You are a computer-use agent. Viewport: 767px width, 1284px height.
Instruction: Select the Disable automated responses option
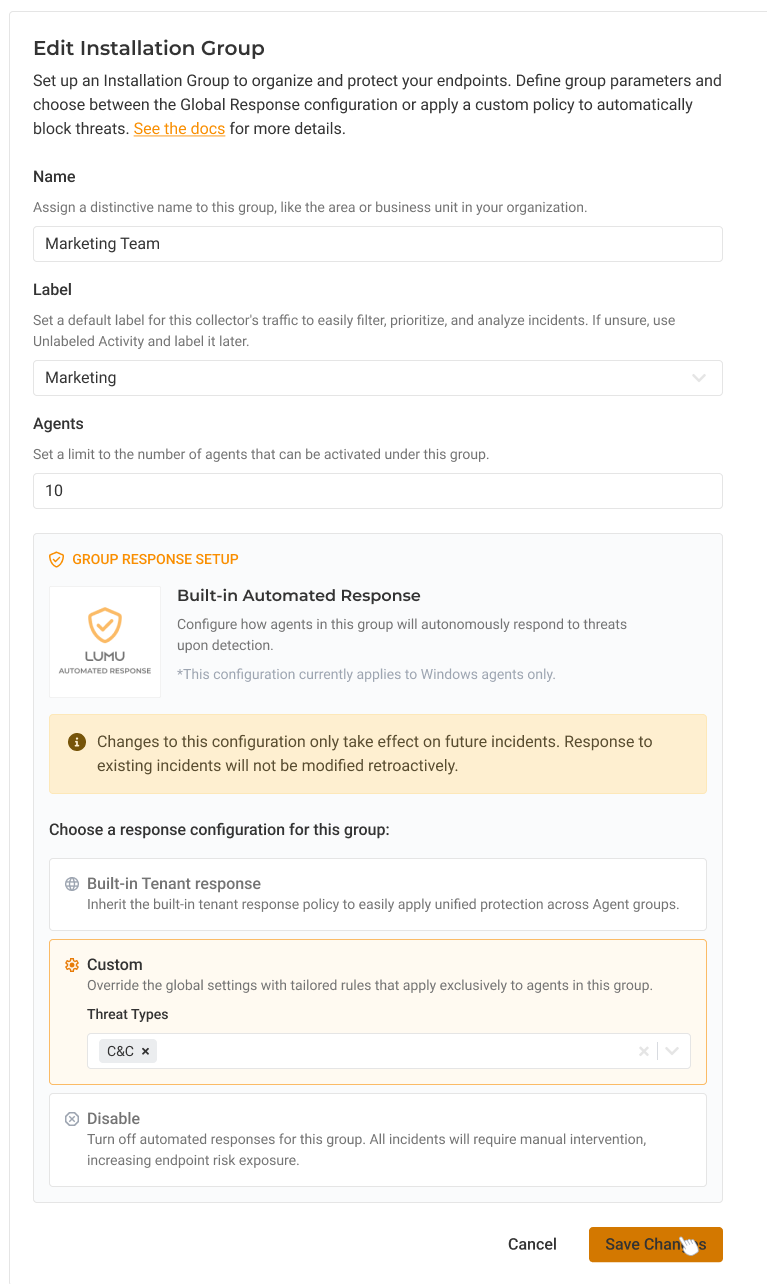[x=377, y=1139]
